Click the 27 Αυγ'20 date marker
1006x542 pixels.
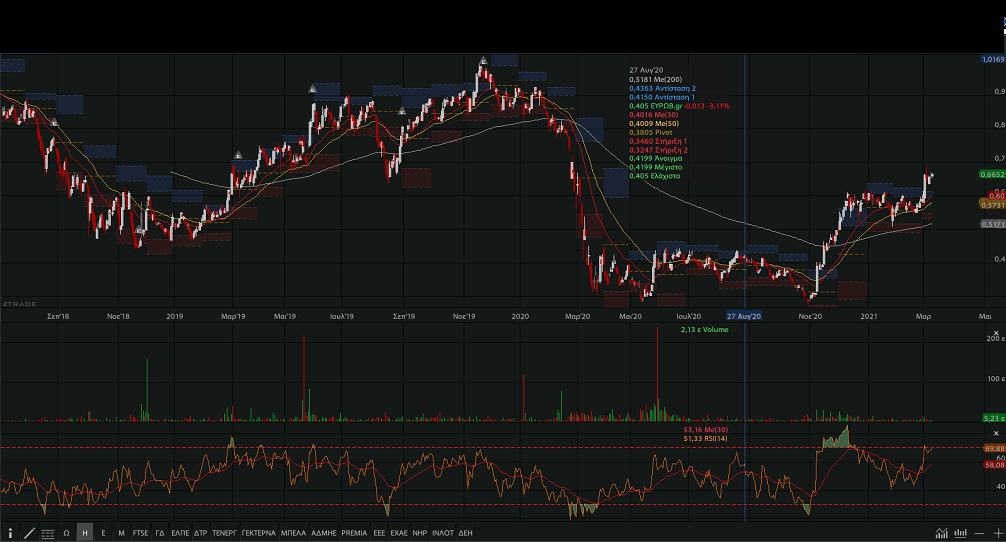(744, 316)
